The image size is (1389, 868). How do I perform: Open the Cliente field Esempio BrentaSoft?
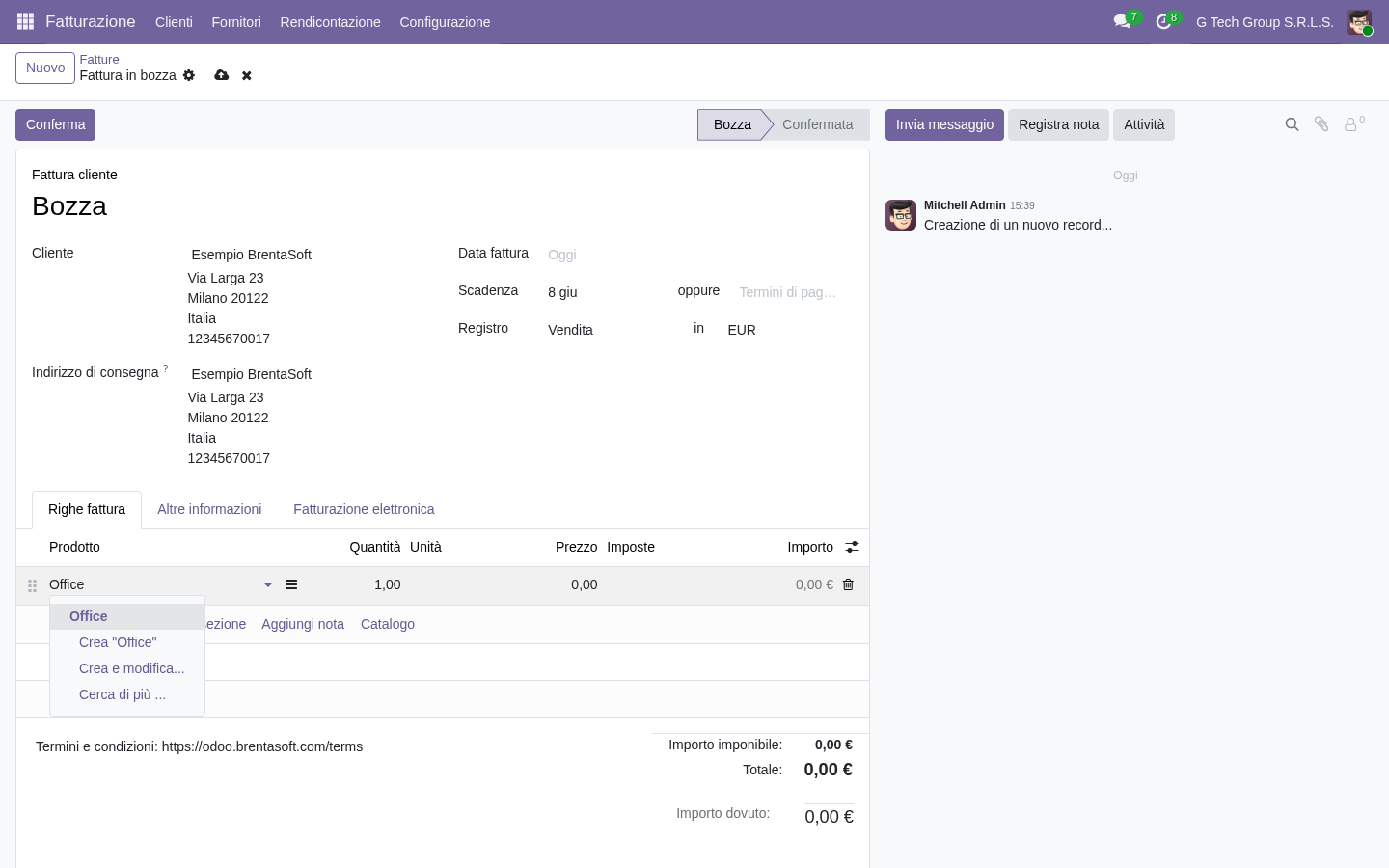pyautogui.click(x=308, y=255)
